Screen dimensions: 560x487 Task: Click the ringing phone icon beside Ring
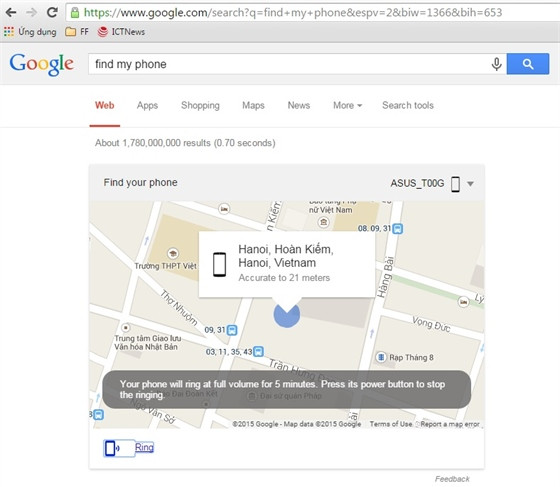click(x=112, y=448)
